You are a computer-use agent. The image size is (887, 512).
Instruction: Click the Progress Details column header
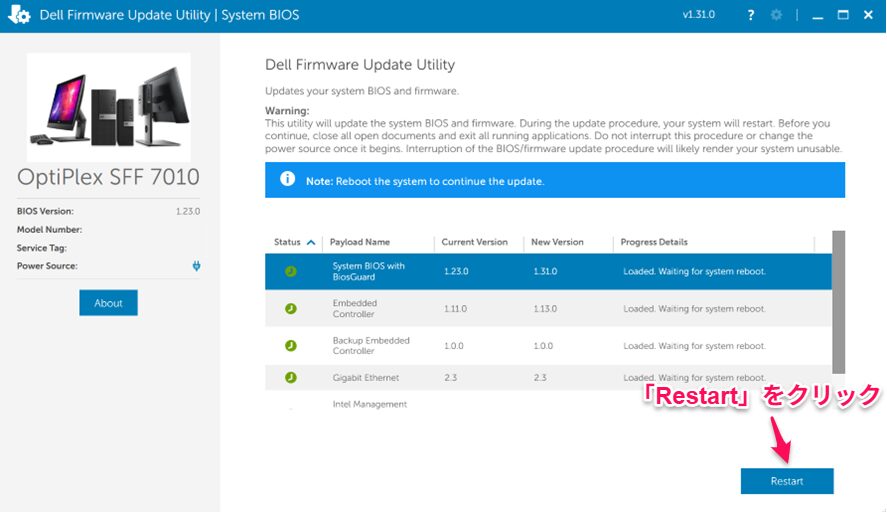654,242
